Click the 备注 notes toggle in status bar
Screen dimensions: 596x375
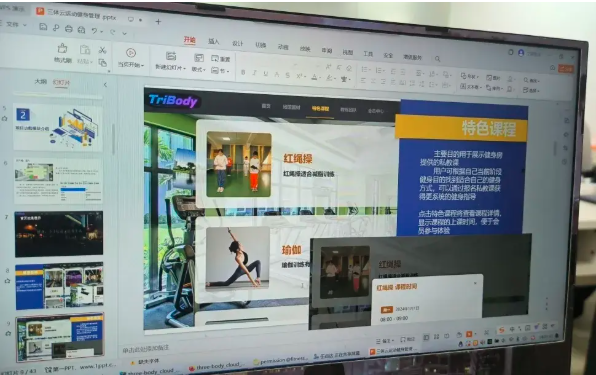pyautogui.click(x=385, y=340)
